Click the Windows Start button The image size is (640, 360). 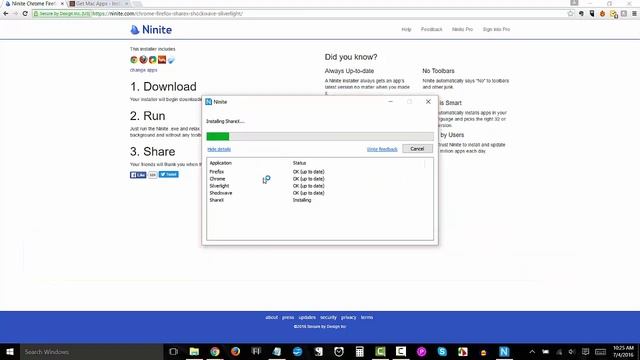(x=10, y=351)
